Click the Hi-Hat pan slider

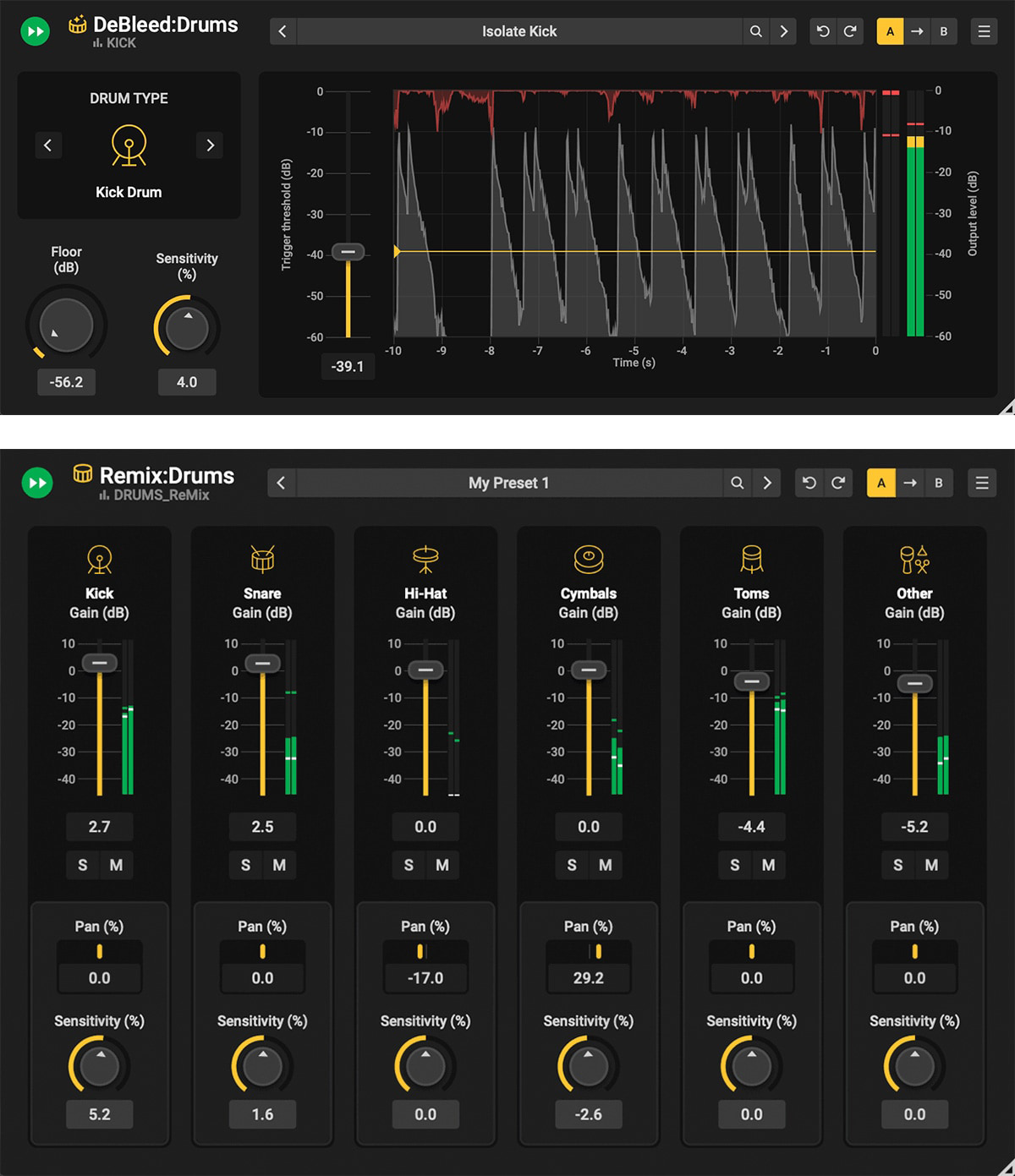tap(425, 952)
